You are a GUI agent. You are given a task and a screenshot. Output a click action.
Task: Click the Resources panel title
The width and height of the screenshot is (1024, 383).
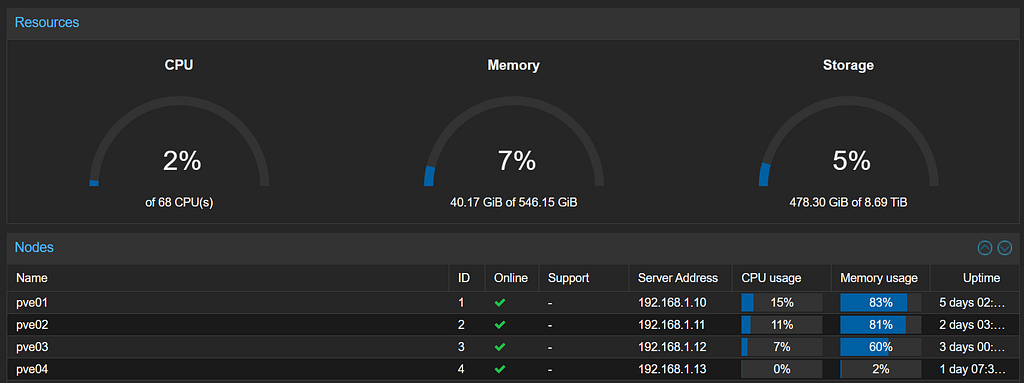47,22
